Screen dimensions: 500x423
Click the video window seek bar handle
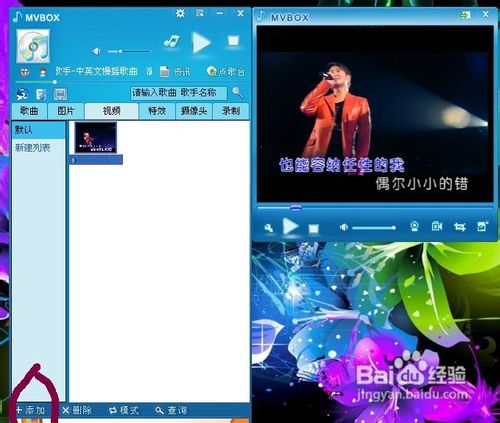click(295, 208)
